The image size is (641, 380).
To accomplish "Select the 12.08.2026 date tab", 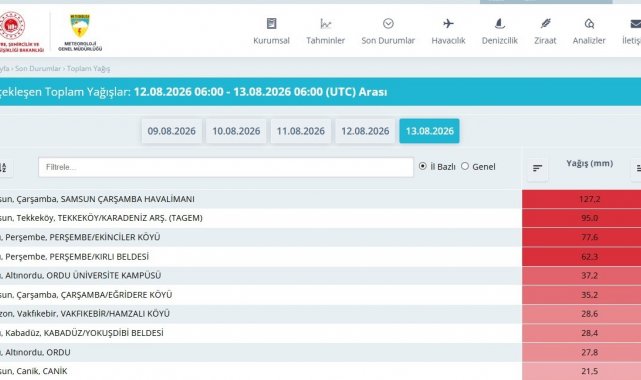I will [365, 131].
